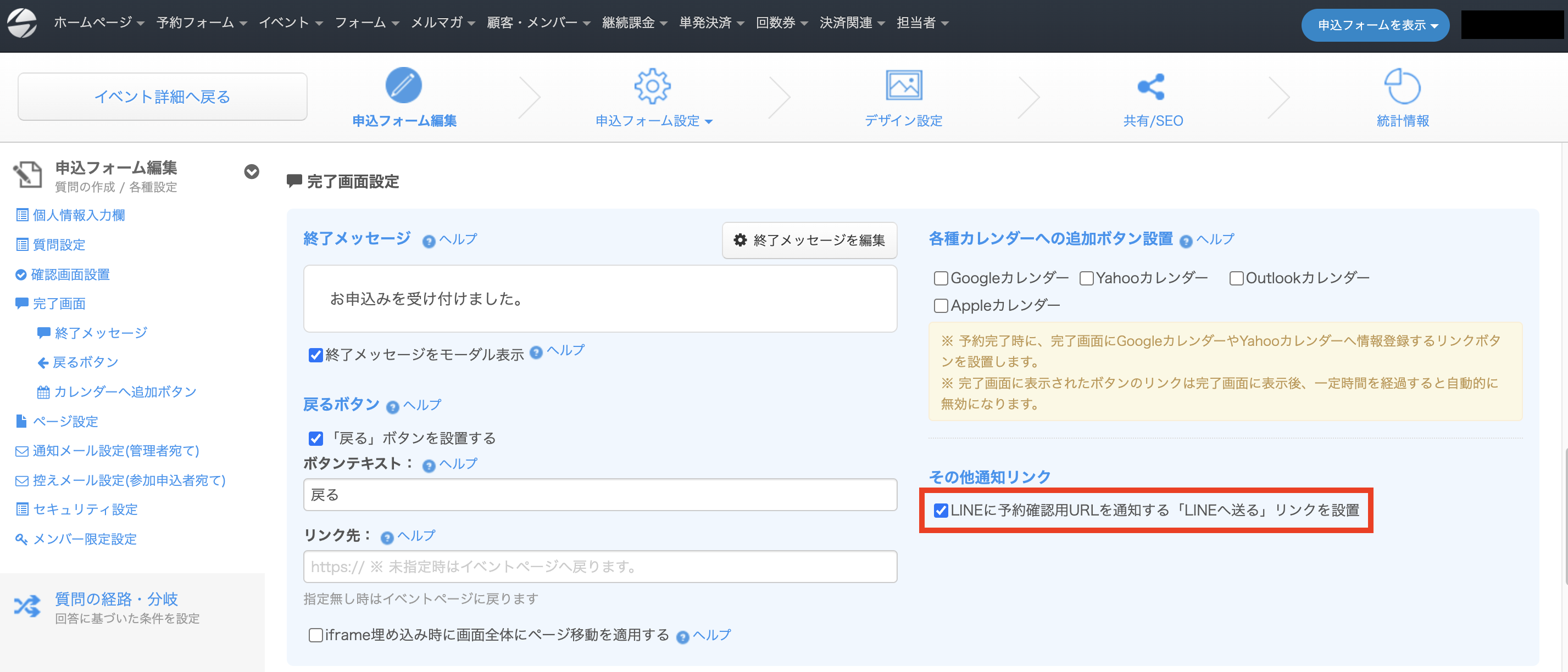
Task: Uncheck 「戻る」ボタンを設置する checkbox
Action: [x=315, y=439]
